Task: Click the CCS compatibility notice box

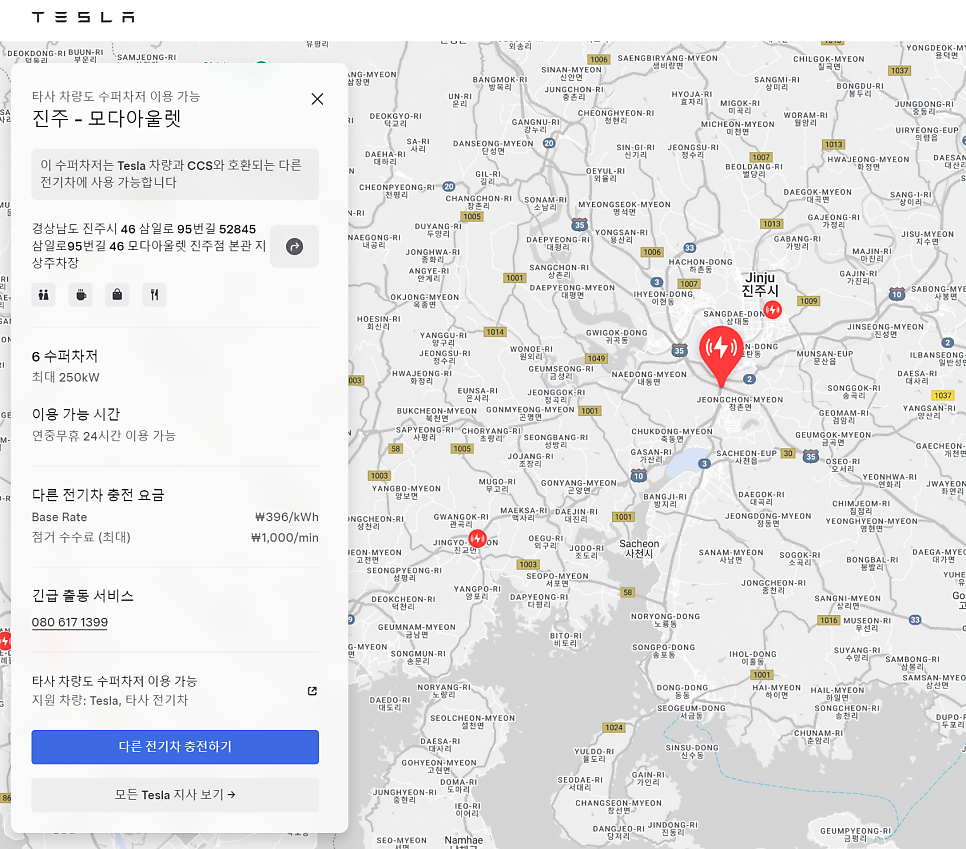Action: [176, 174]
